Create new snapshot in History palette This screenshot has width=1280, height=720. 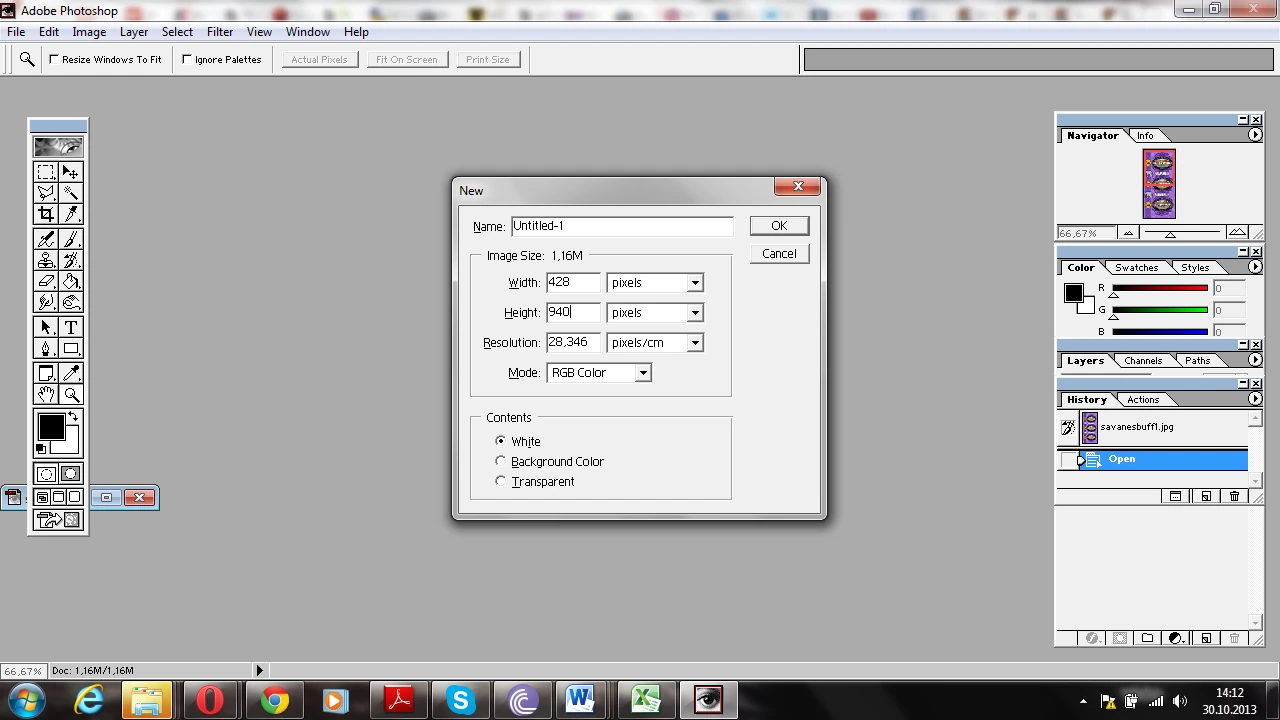coord(1205,496)
